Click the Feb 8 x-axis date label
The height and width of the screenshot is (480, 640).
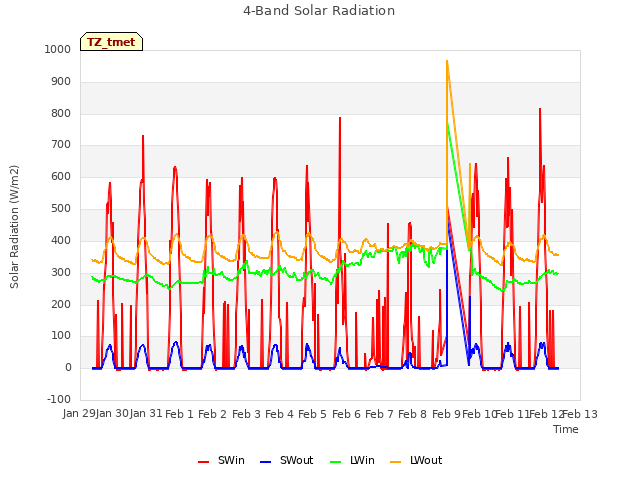click(413, 414)
